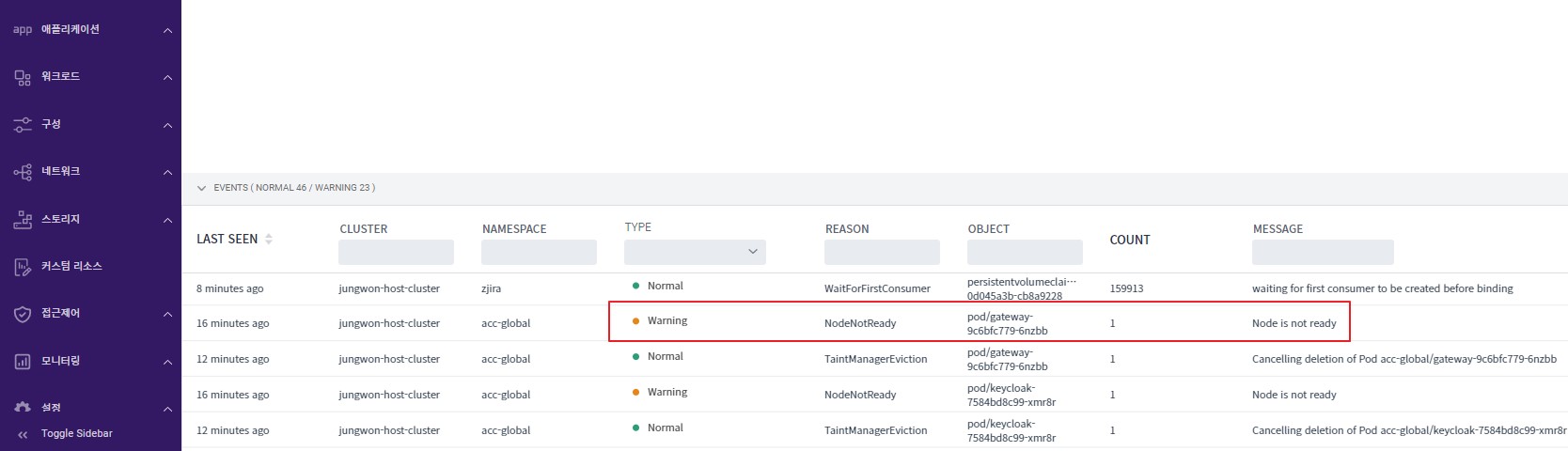Collapse the EVENTS panel chevron
This screenshot has height=451, width=1568.
pos(201,188)
